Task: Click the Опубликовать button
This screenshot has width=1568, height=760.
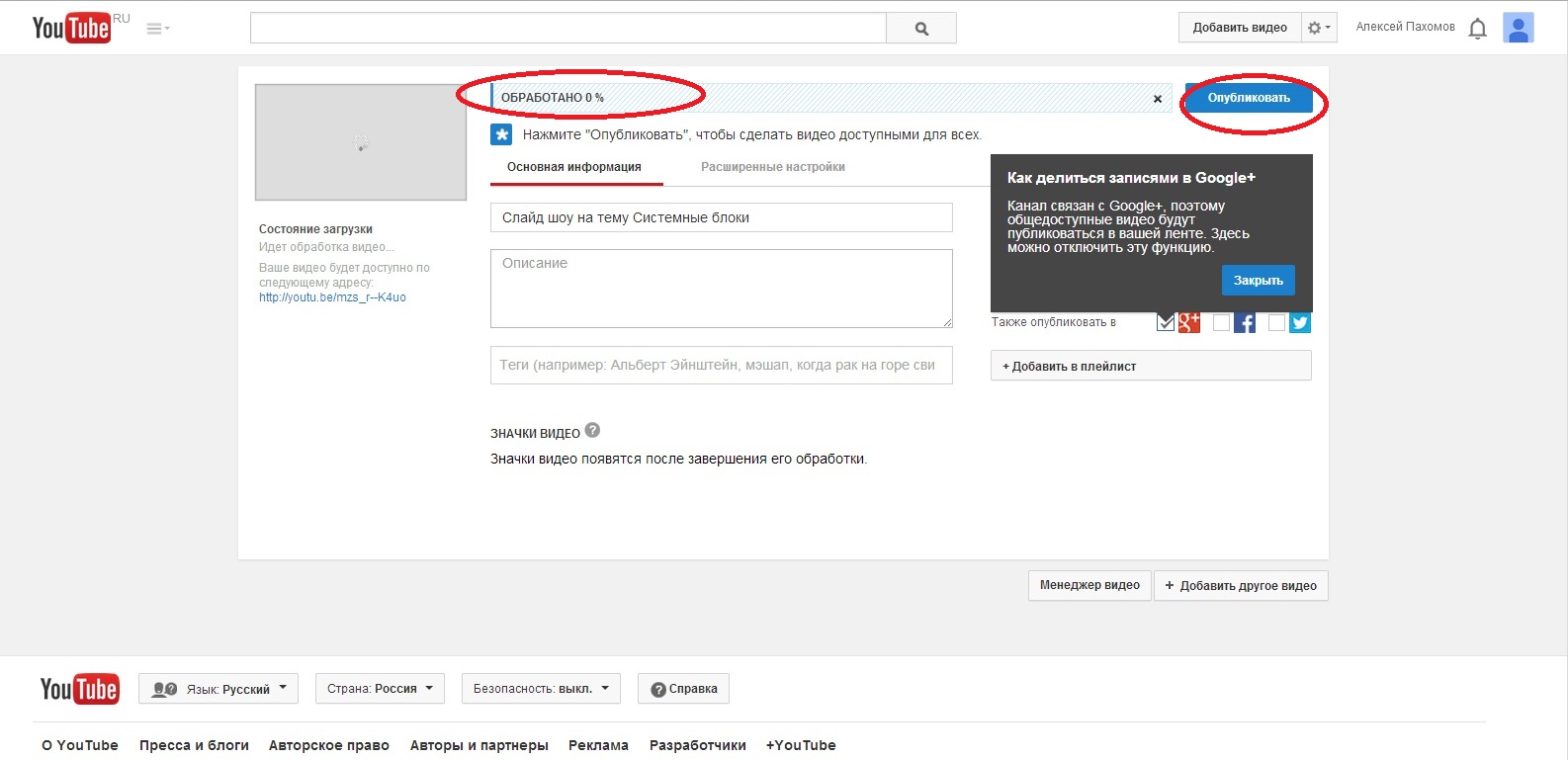Action: [x=1249, y=98]
